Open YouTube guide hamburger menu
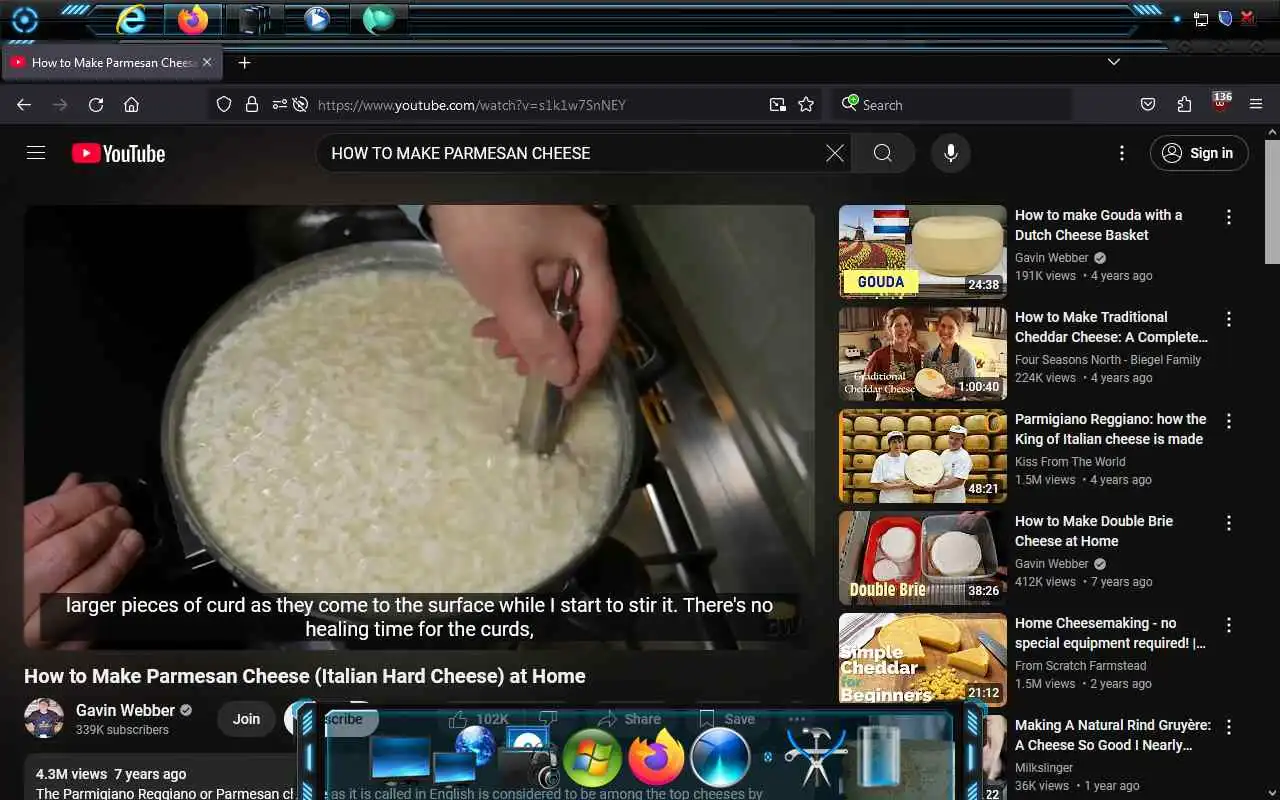This screenshot has width=1280, height=800. [36, 153]
